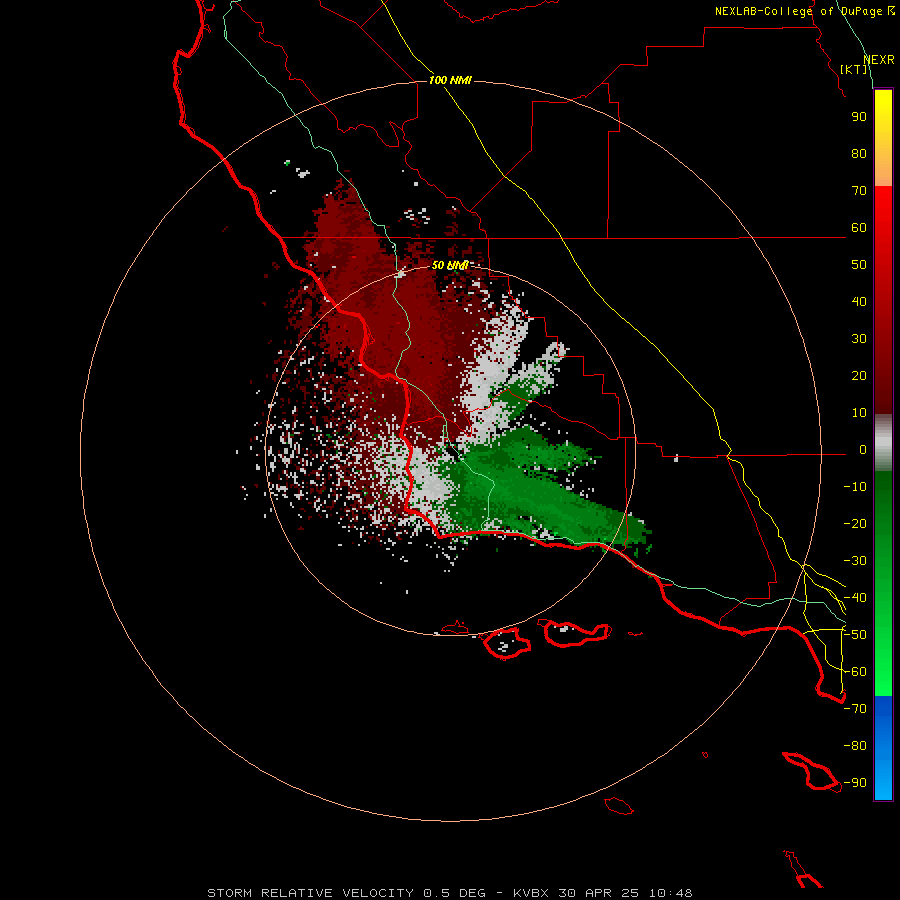Click the [KT] units label
This screenshot has height=900, width=900.
(854, 69)
